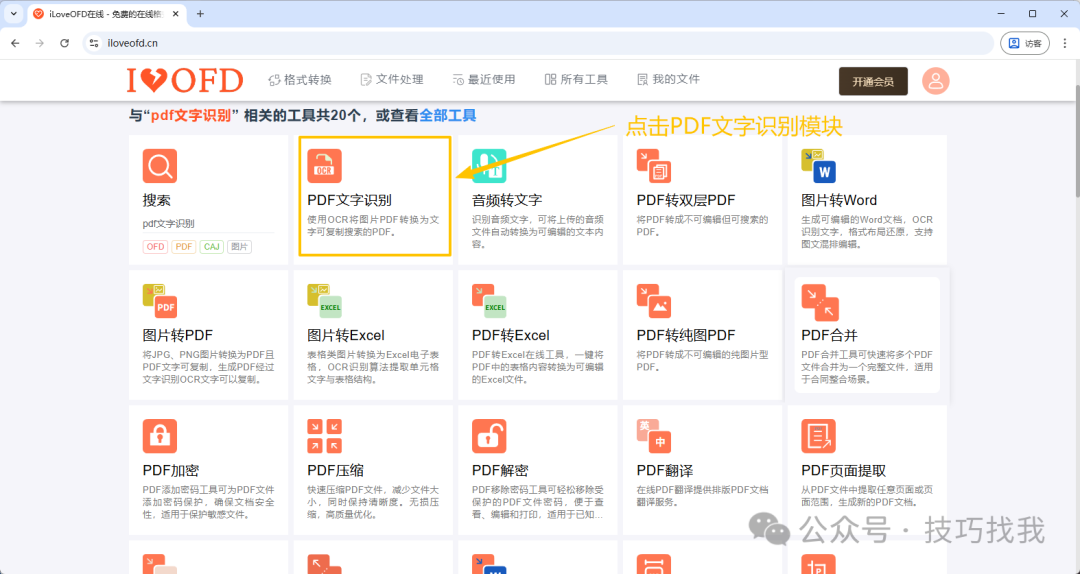The image size is (1080, 574).
Task: Click the 全部工具 link
Action: (x=448, y=116)
